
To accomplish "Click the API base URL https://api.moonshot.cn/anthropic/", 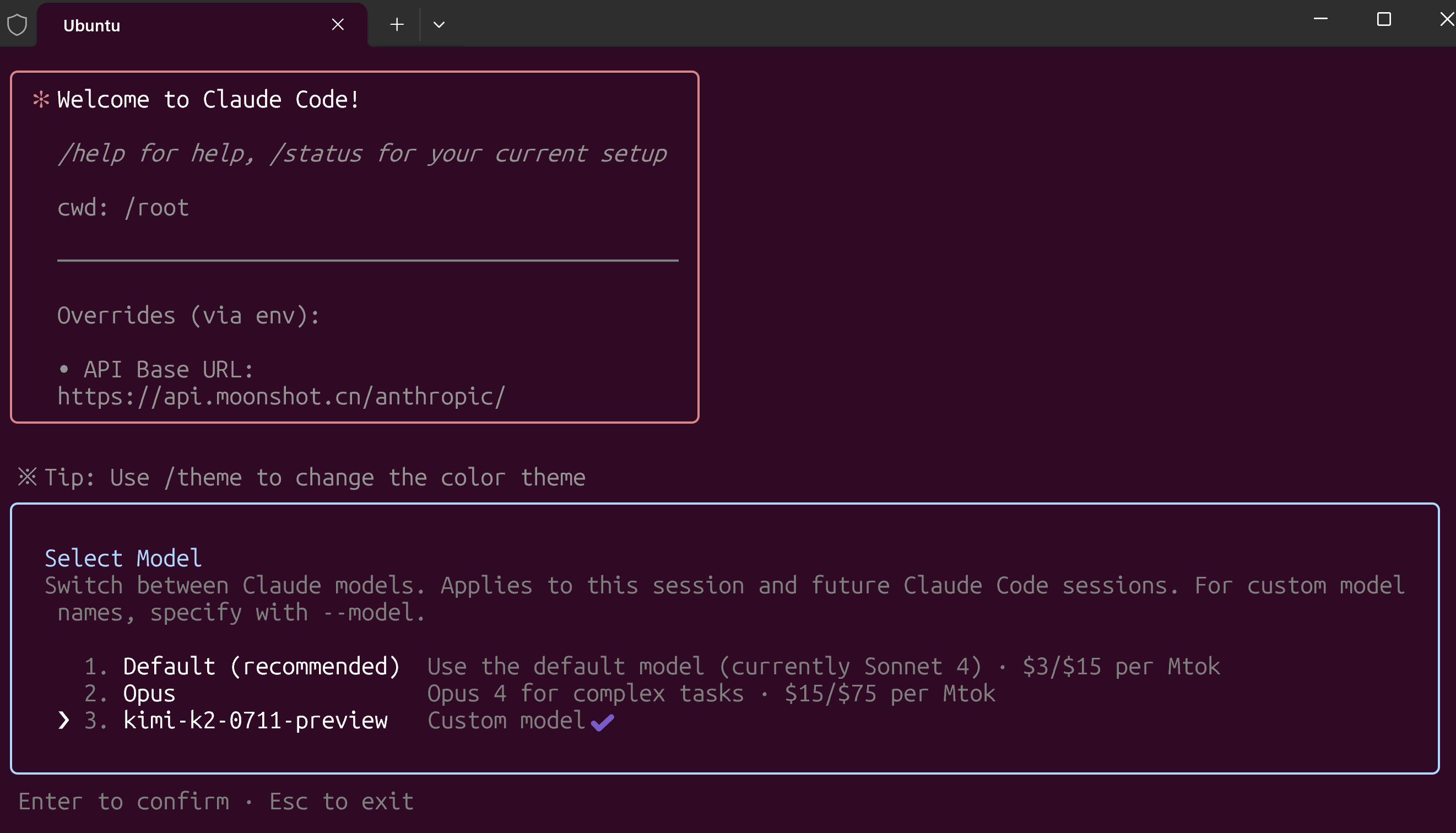I will point(281,397).
